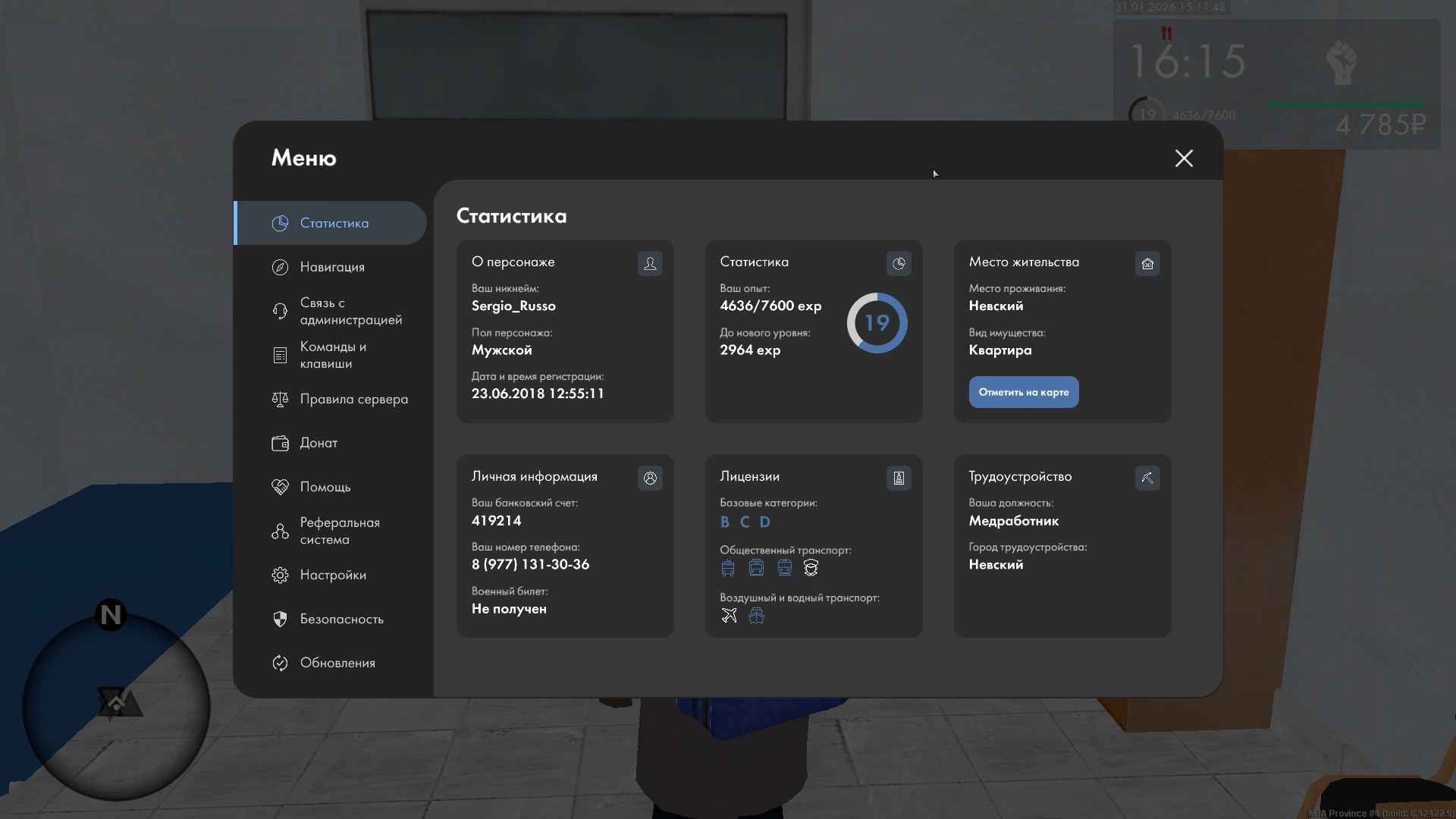Screen dimensions: 1456x819
Task: Select the Донат menu item
Action: point(318,443)
